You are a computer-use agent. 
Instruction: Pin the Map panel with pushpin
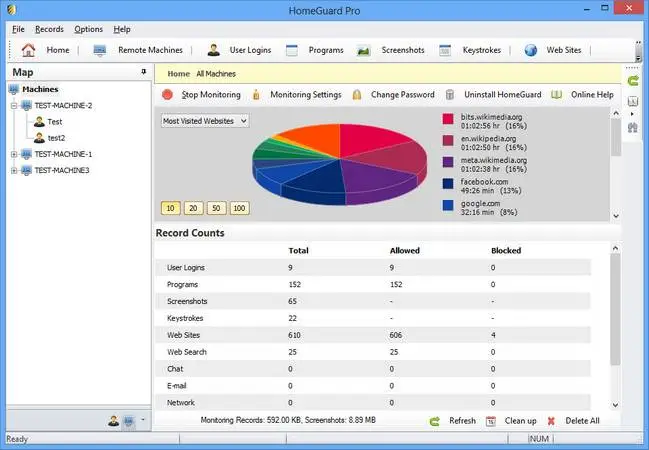click(x=144, y=72)
